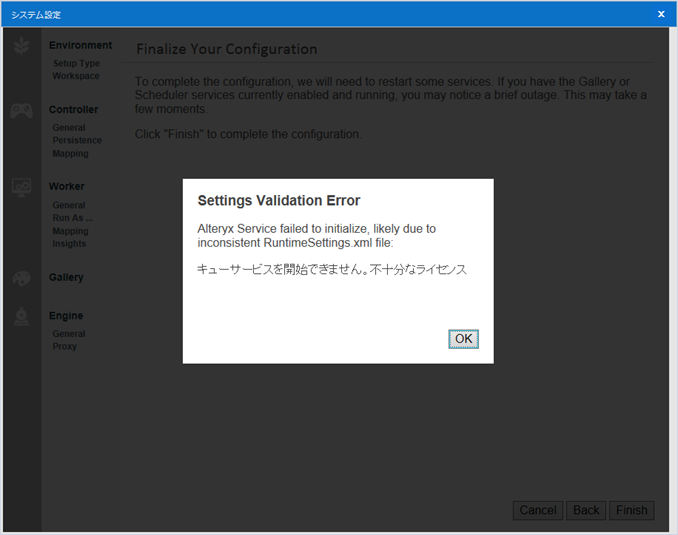
Task: Close the システム設定 window
Action: [x=661, y=14]
